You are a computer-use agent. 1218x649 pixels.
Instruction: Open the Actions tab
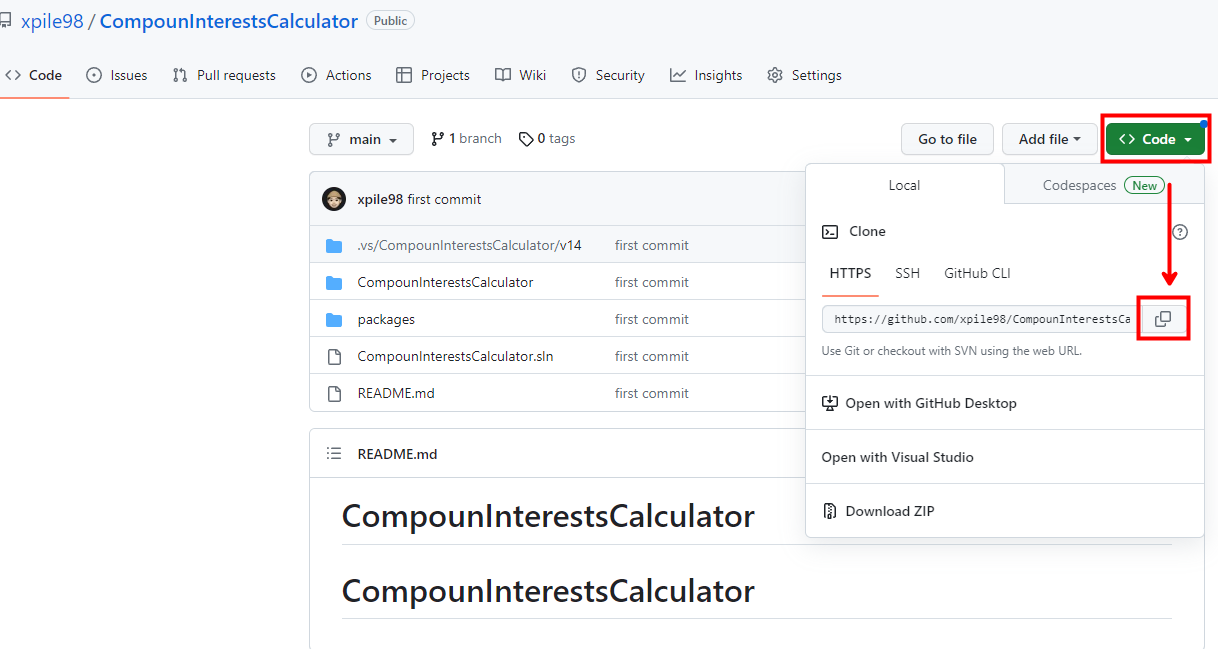[337, 75]
